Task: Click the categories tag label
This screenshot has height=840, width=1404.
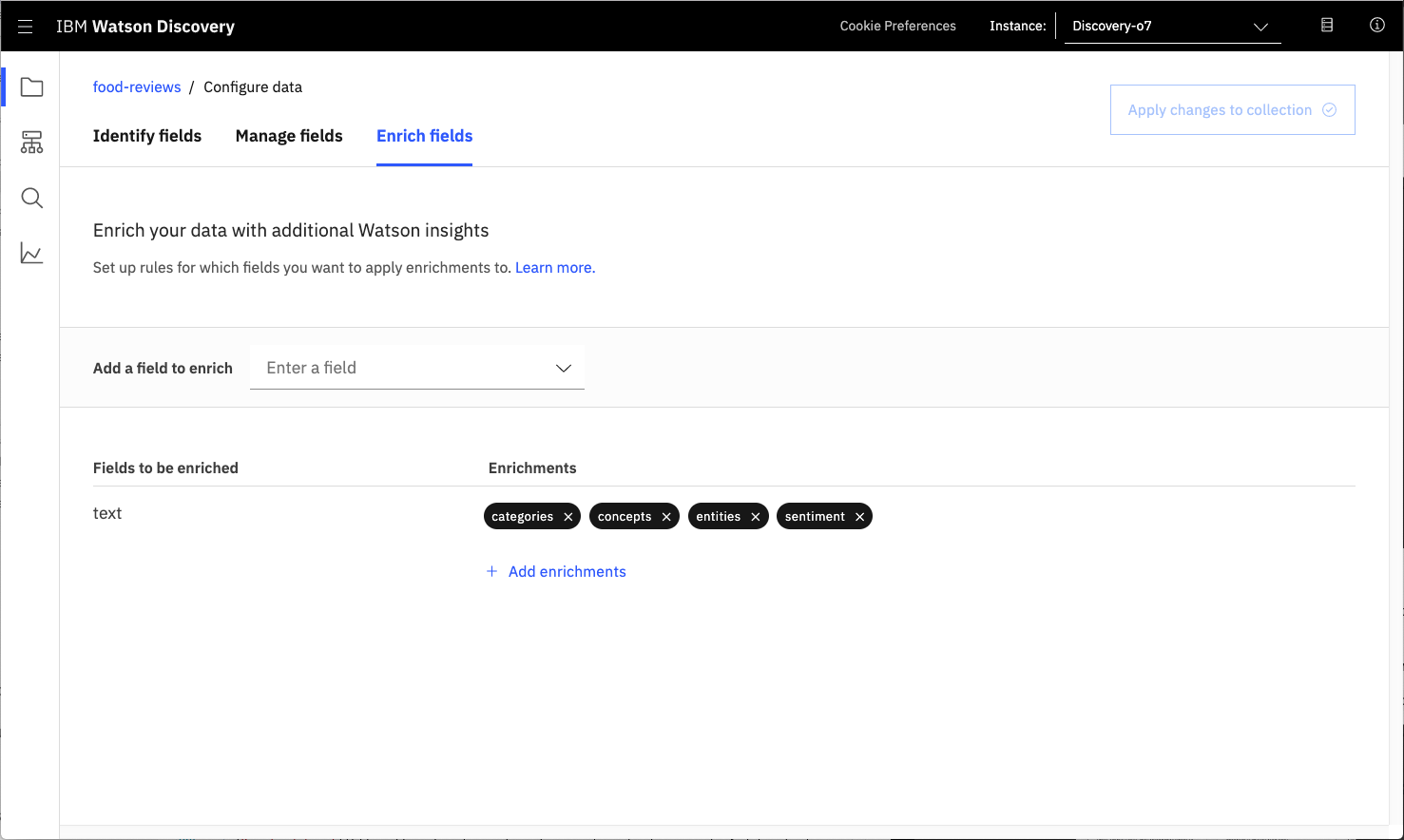Action: click(522, 517)
